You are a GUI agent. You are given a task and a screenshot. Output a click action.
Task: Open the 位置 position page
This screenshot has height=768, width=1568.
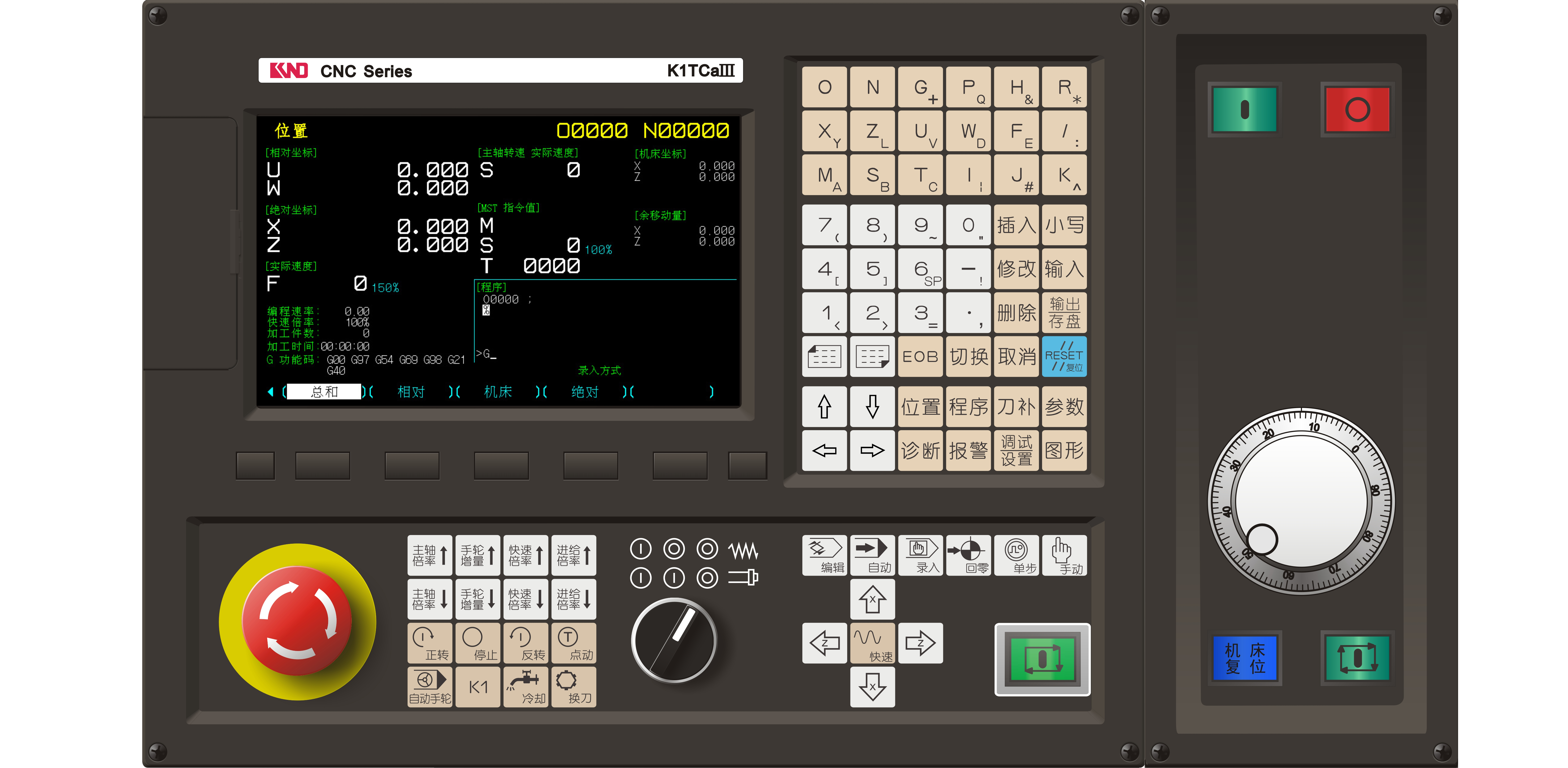[920, 407]
